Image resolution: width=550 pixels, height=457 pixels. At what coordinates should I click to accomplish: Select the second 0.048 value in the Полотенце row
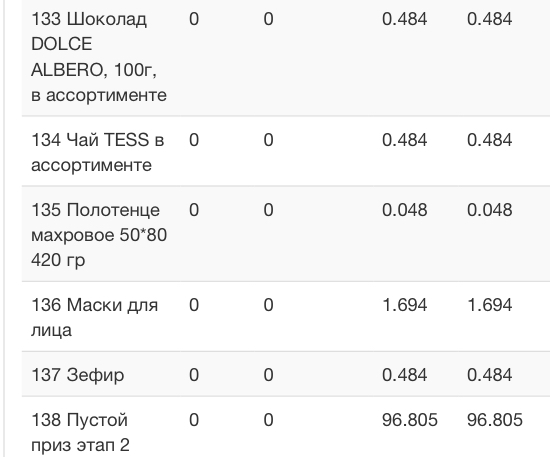point(489,210)
